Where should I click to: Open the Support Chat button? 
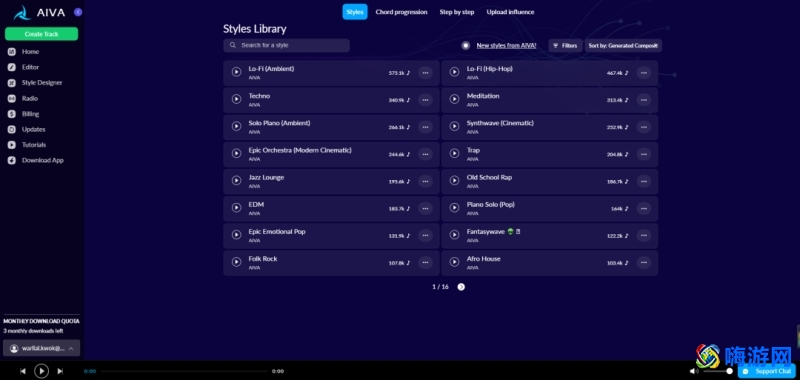[767, 371]
